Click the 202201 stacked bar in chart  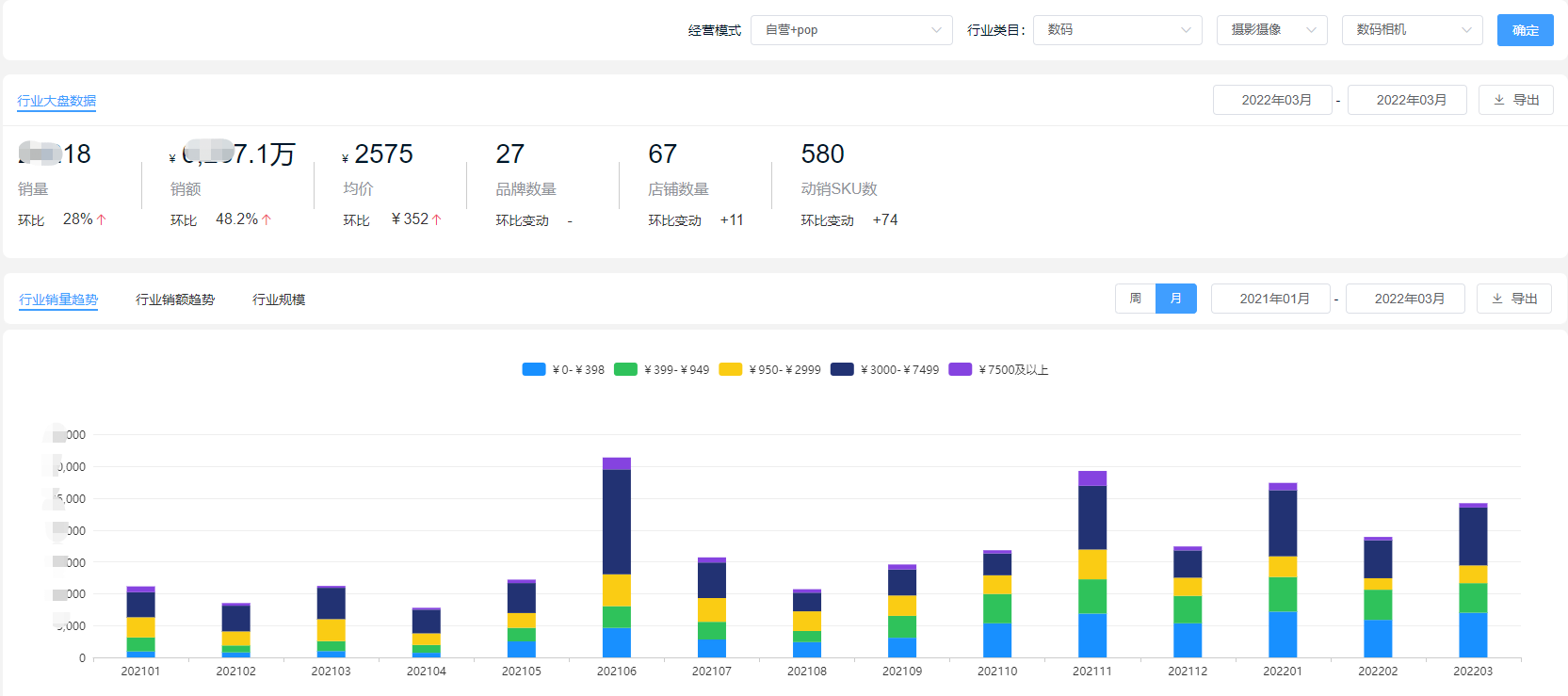coord(1283,571)
